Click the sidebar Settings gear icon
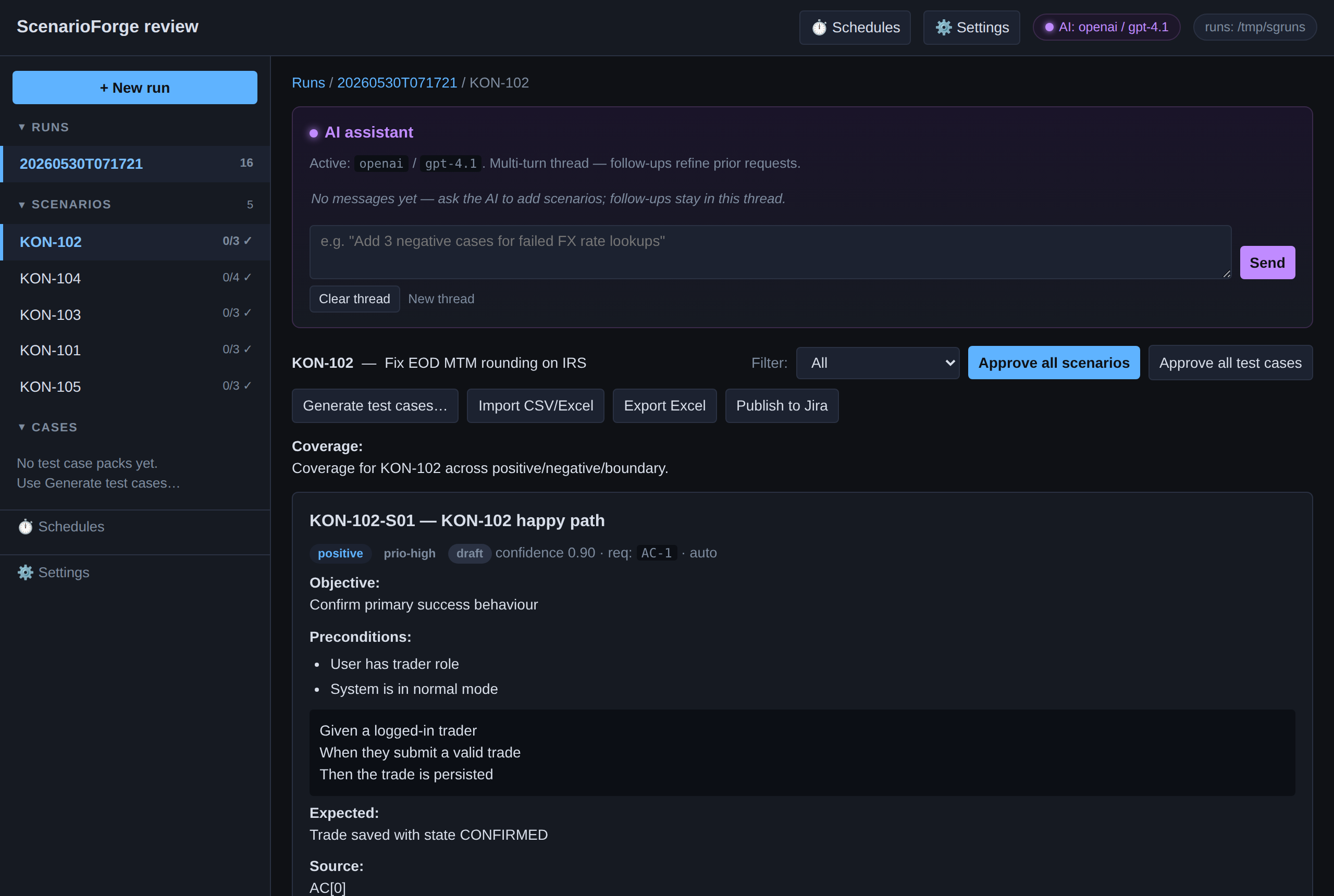1334x896 pixels. tap(26, 573)
